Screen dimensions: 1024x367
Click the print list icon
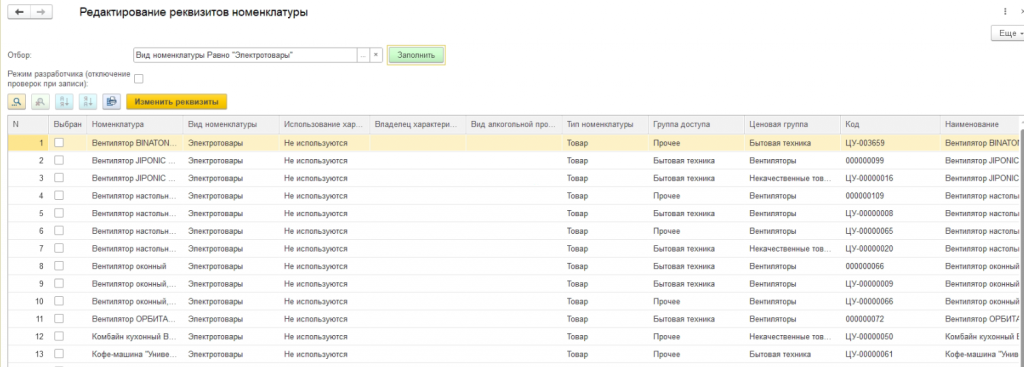[112, 101]
